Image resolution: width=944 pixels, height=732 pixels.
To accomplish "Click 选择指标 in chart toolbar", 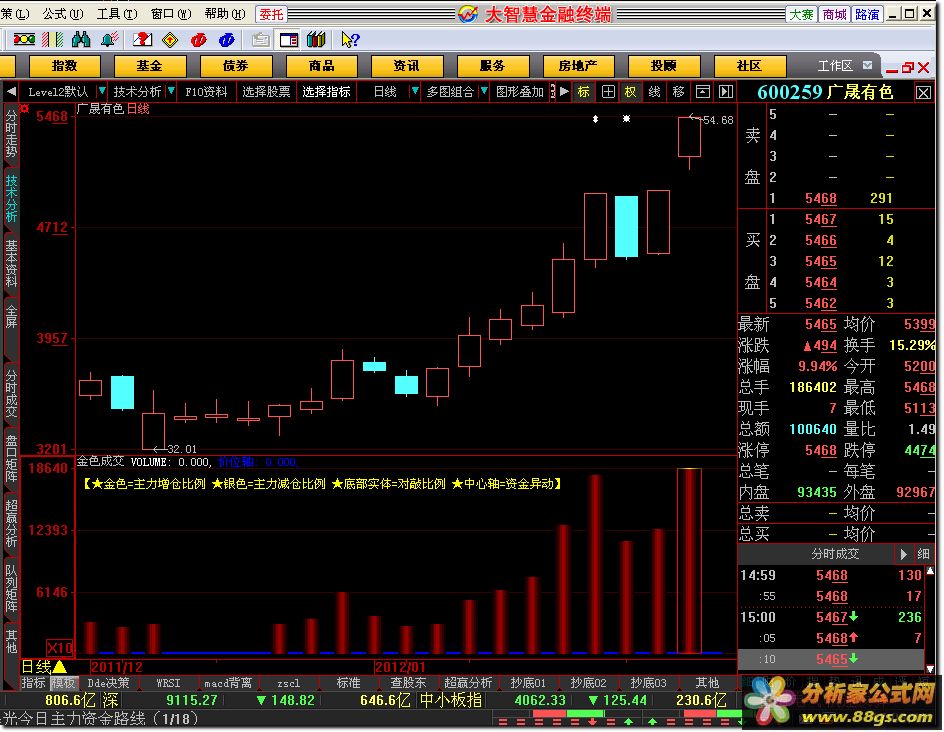I will point(326,92).
